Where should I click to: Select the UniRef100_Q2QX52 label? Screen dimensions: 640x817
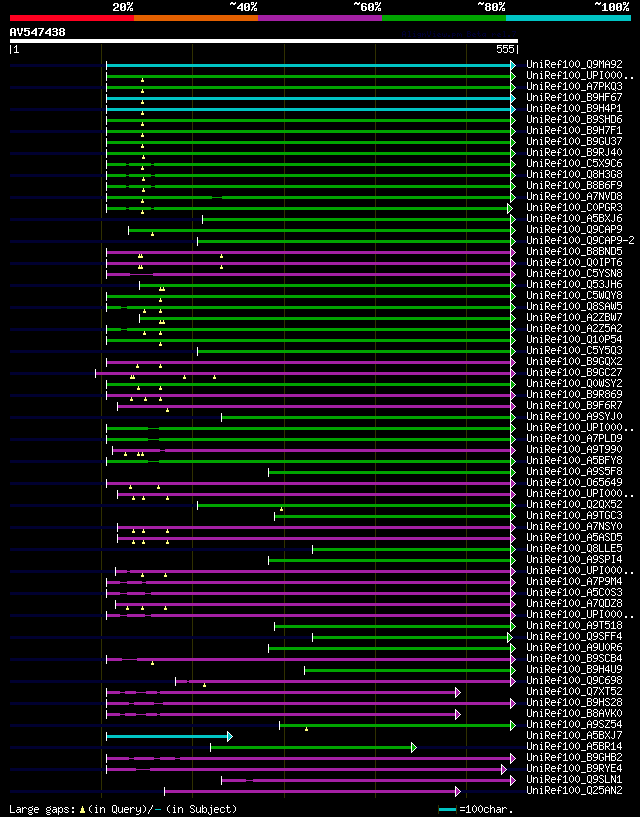(574, 504)
